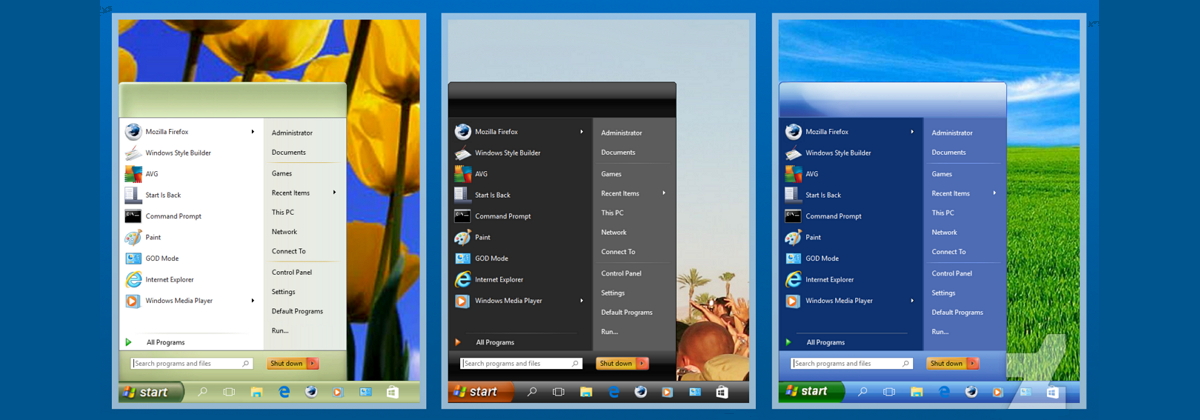
Task: Open Command Prompt icon in blue start menu
Action: click(793, 216)
